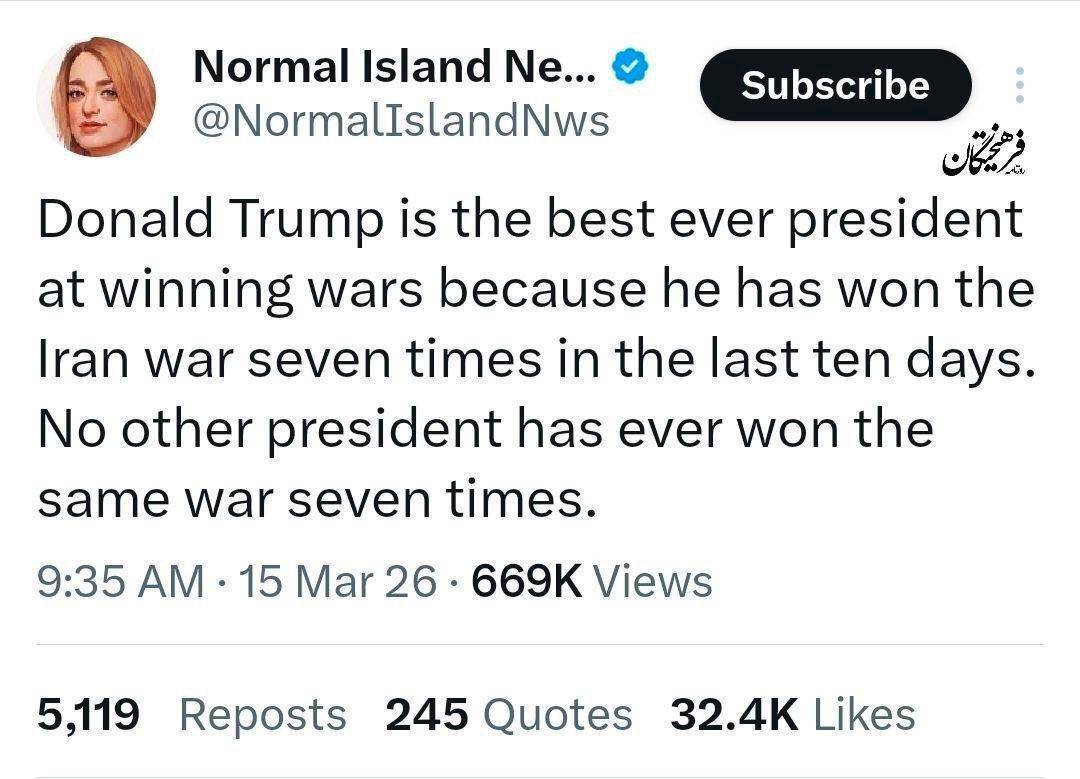This screenshot has height=779, width=1080.
Task: Click the 9:35 AM timestamp
Action: click(x=121, y=581)
